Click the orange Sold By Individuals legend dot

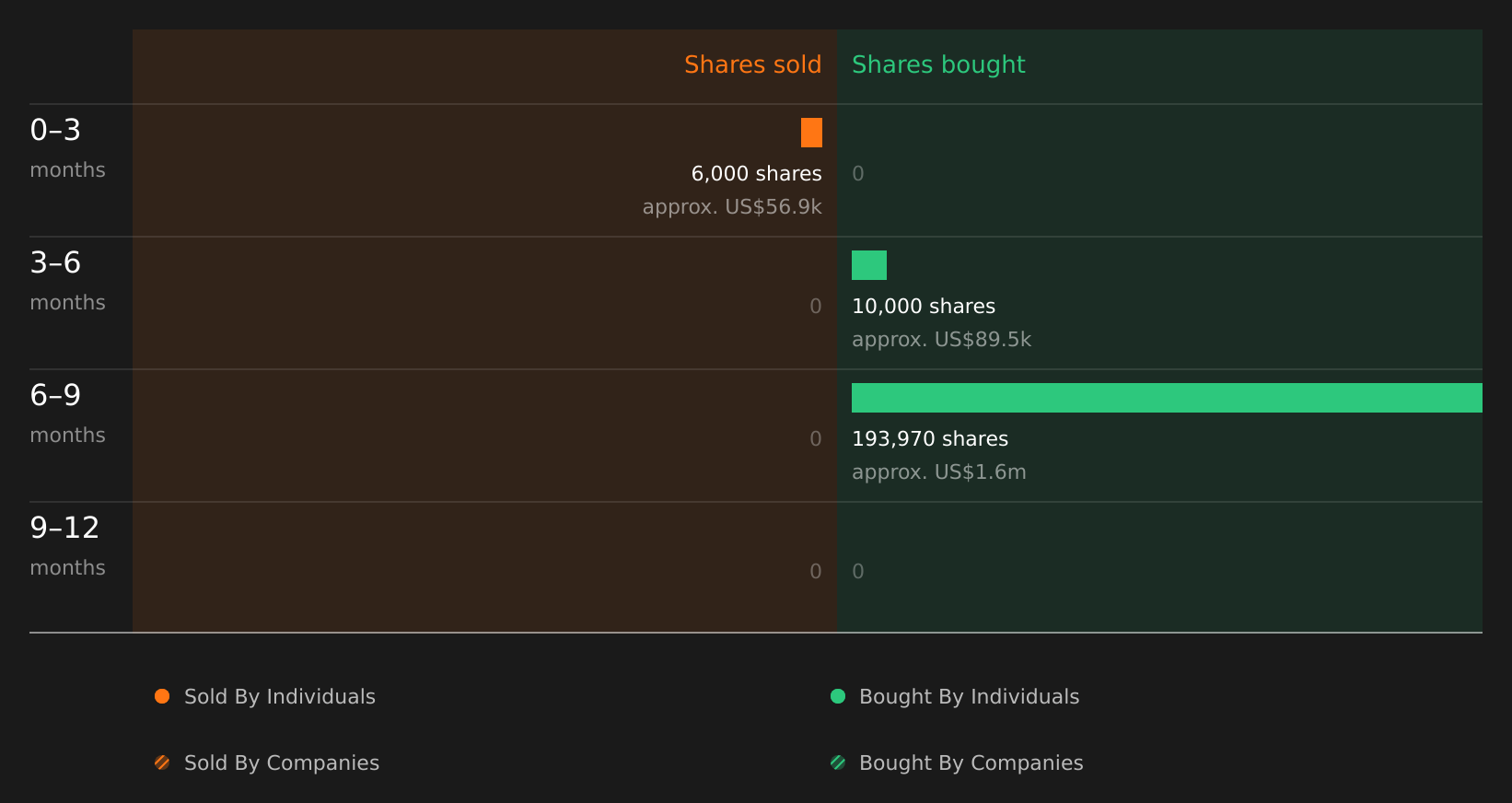[x=162, y=696]
